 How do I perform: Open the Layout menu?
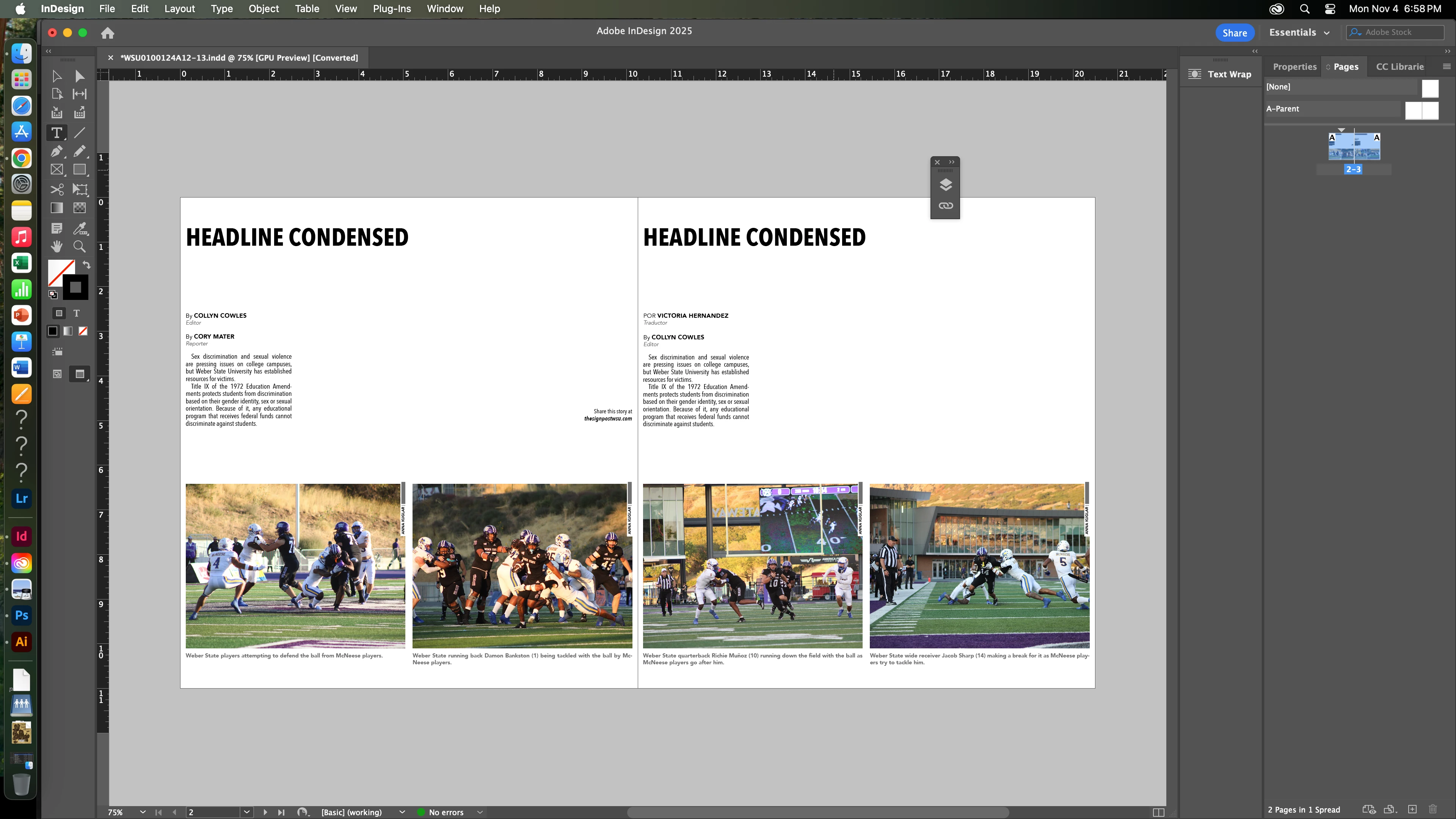[179, 8]
